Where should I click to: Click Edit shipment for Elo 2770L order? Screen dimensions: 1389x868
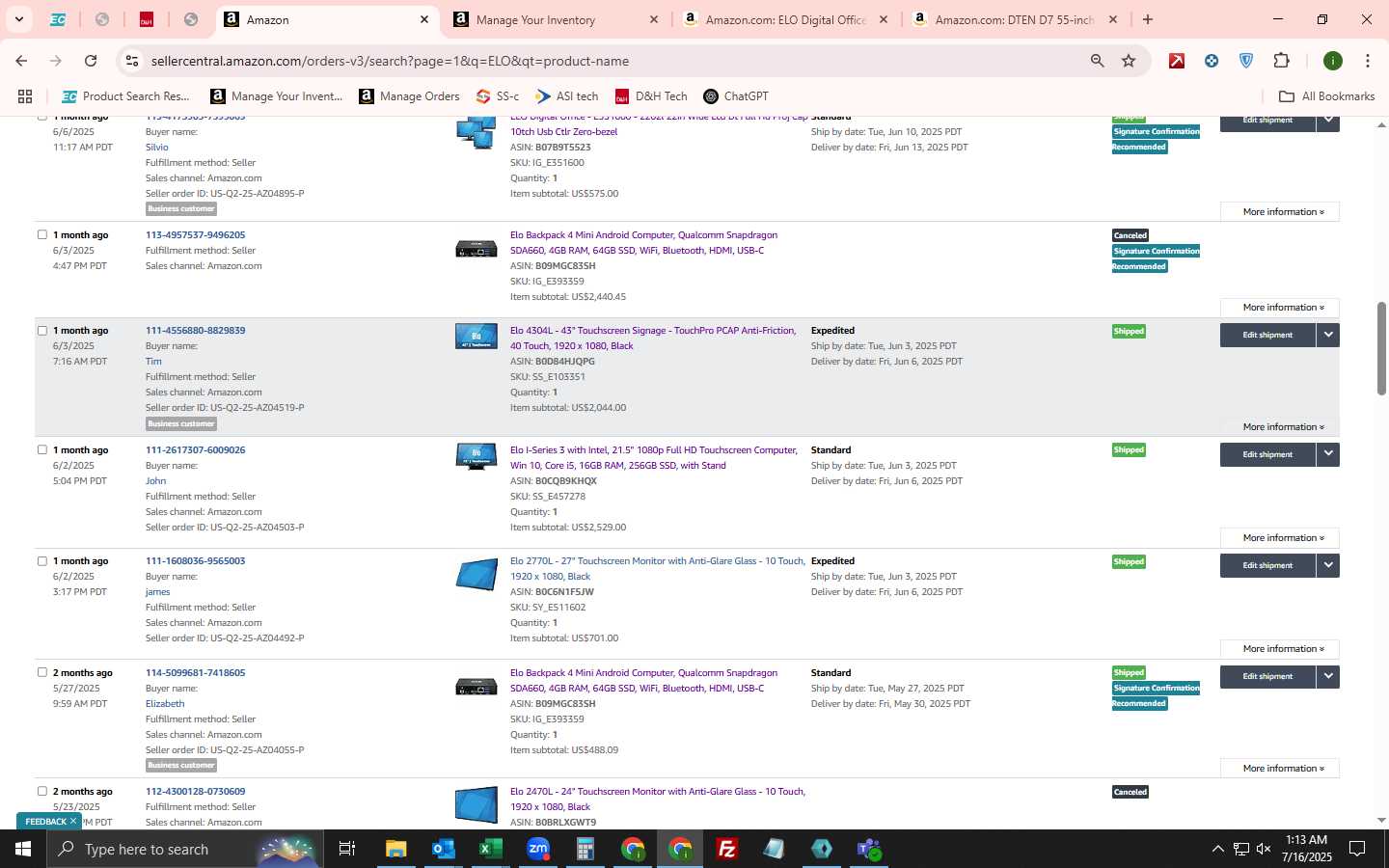click(1267, 565)
